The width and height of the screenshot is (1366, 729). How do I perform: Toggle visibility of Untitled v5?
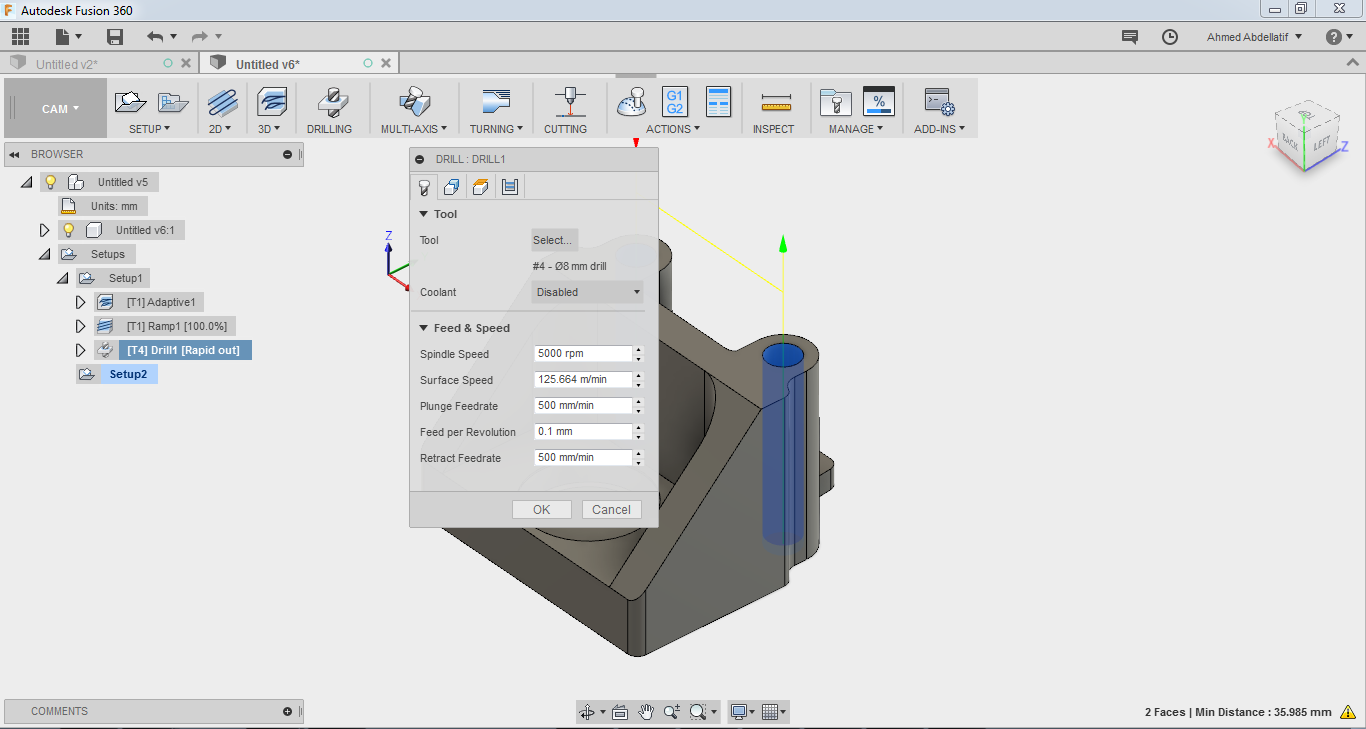tap(51, 182)
